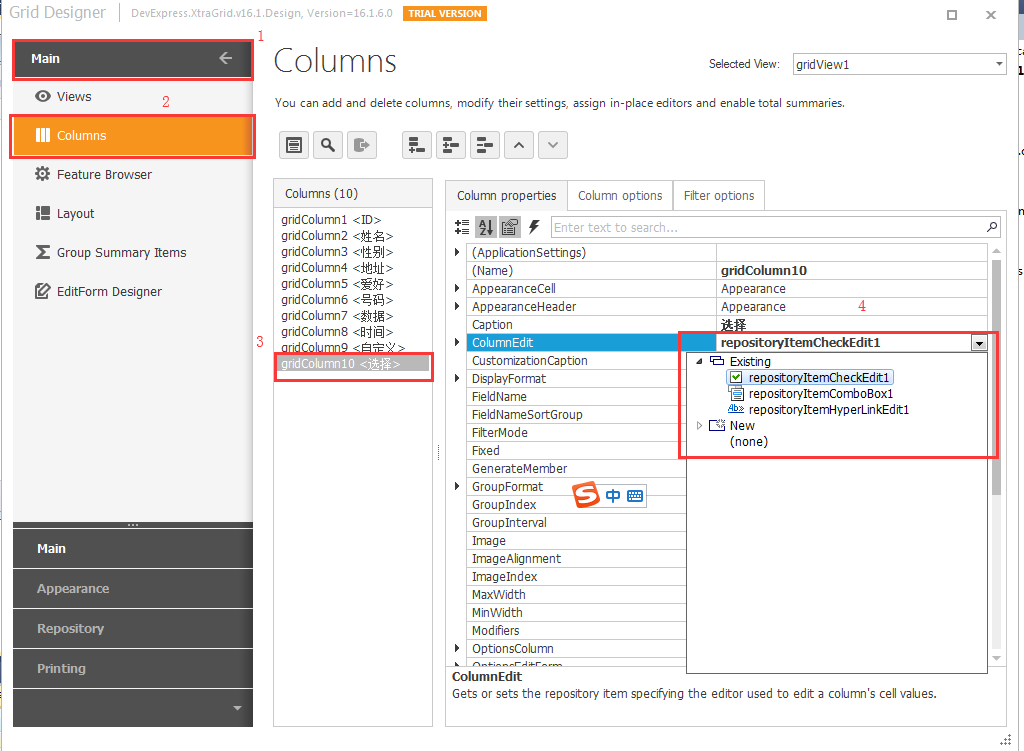Viewport: 1024px width, 751px height.
Task: Select the alphabetical sort icon in property grid
Action: pyautogui.click(x=486, y=227)
